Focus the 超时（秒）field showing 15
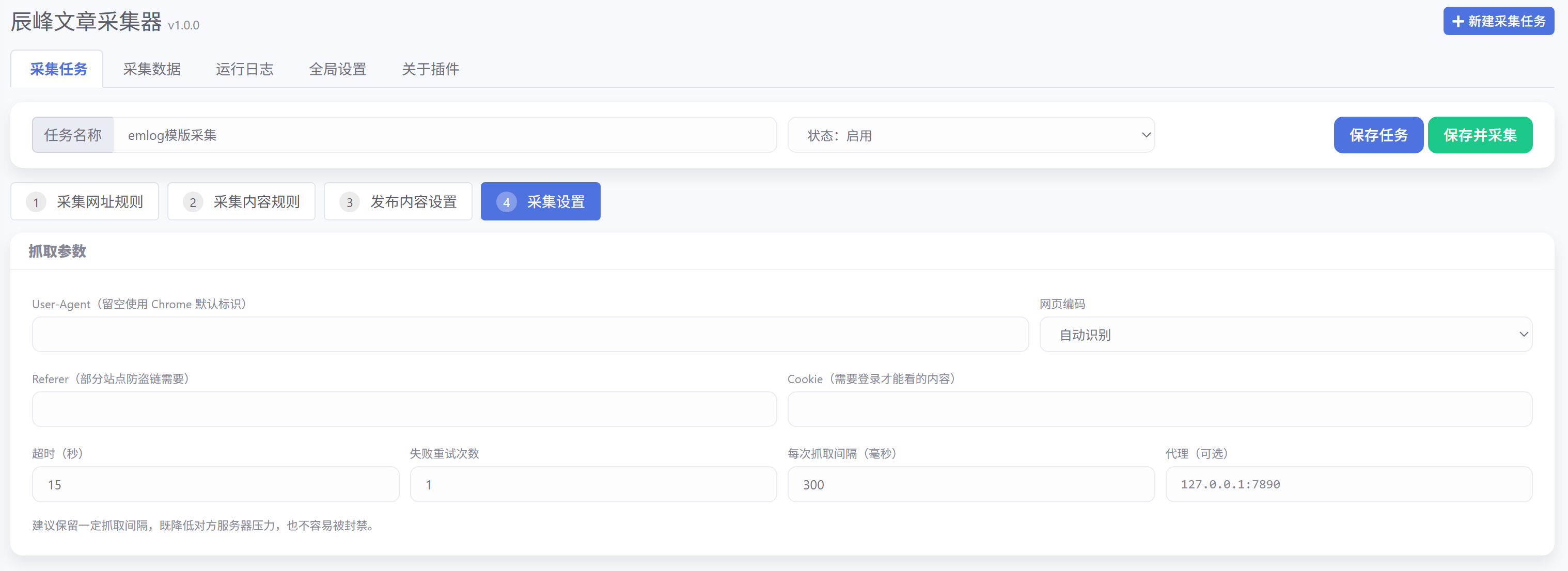Screen dimensions: 1568x571 (215, 485)
